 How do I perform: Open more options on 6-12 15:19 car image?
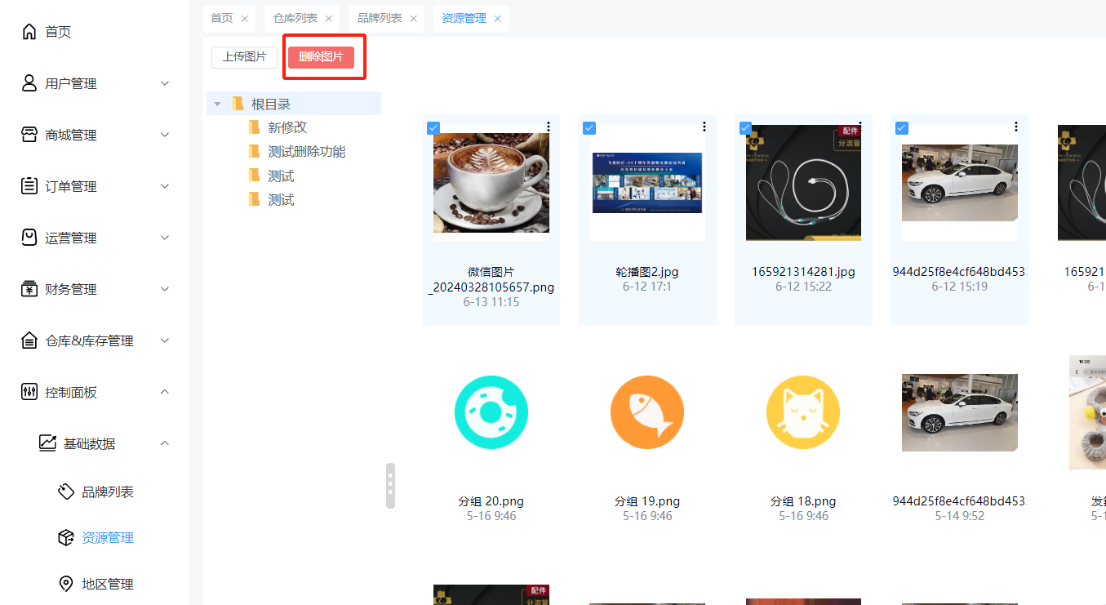pyautogui.click(x=1016, y=126)
